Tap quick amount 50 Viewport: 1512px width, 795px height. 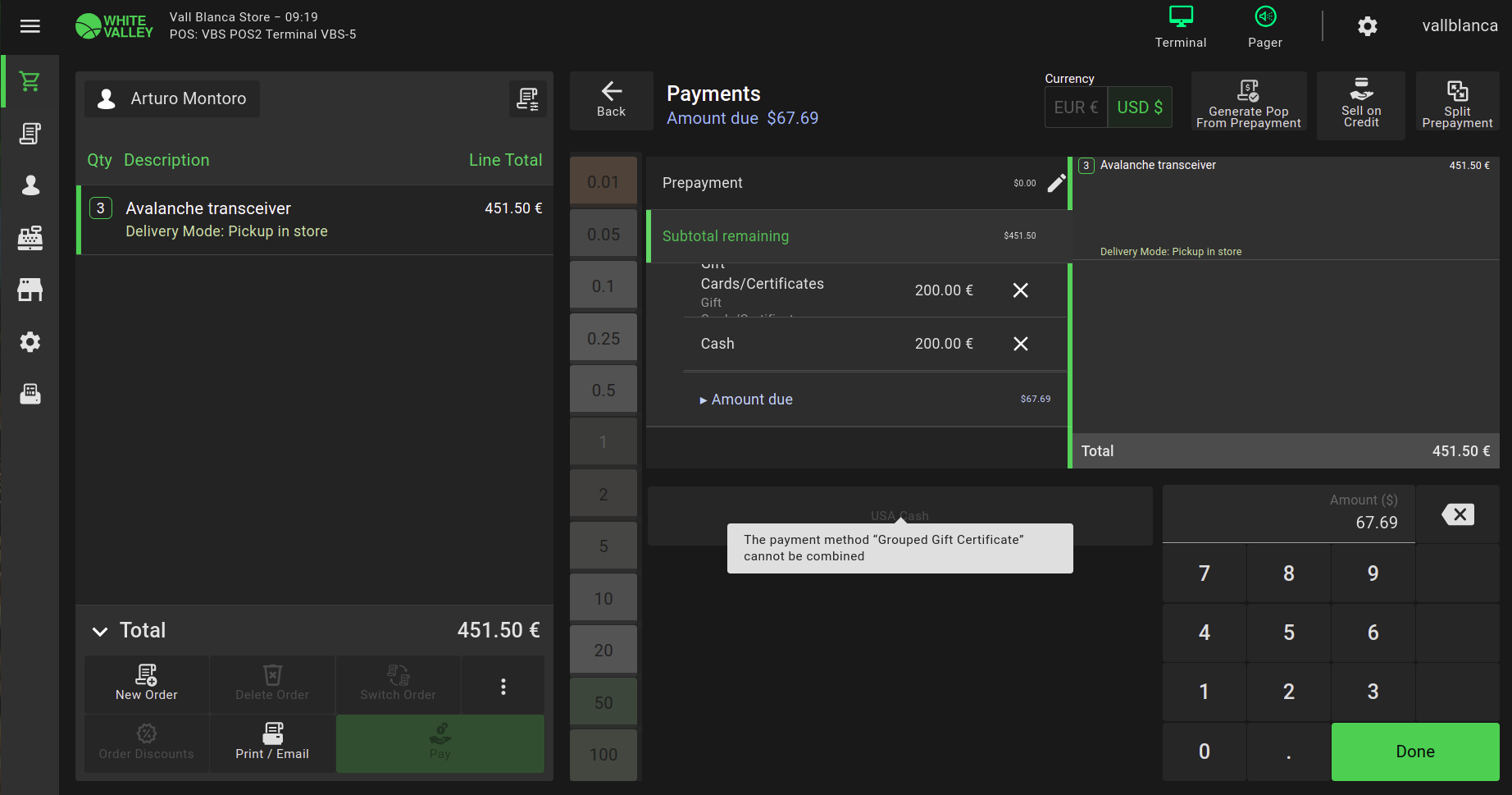coord(603,703)
